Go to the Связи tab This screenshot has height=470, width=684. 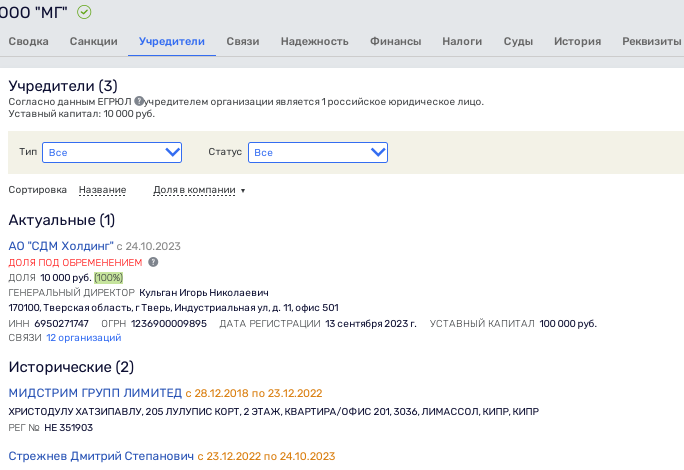[243, 41]
